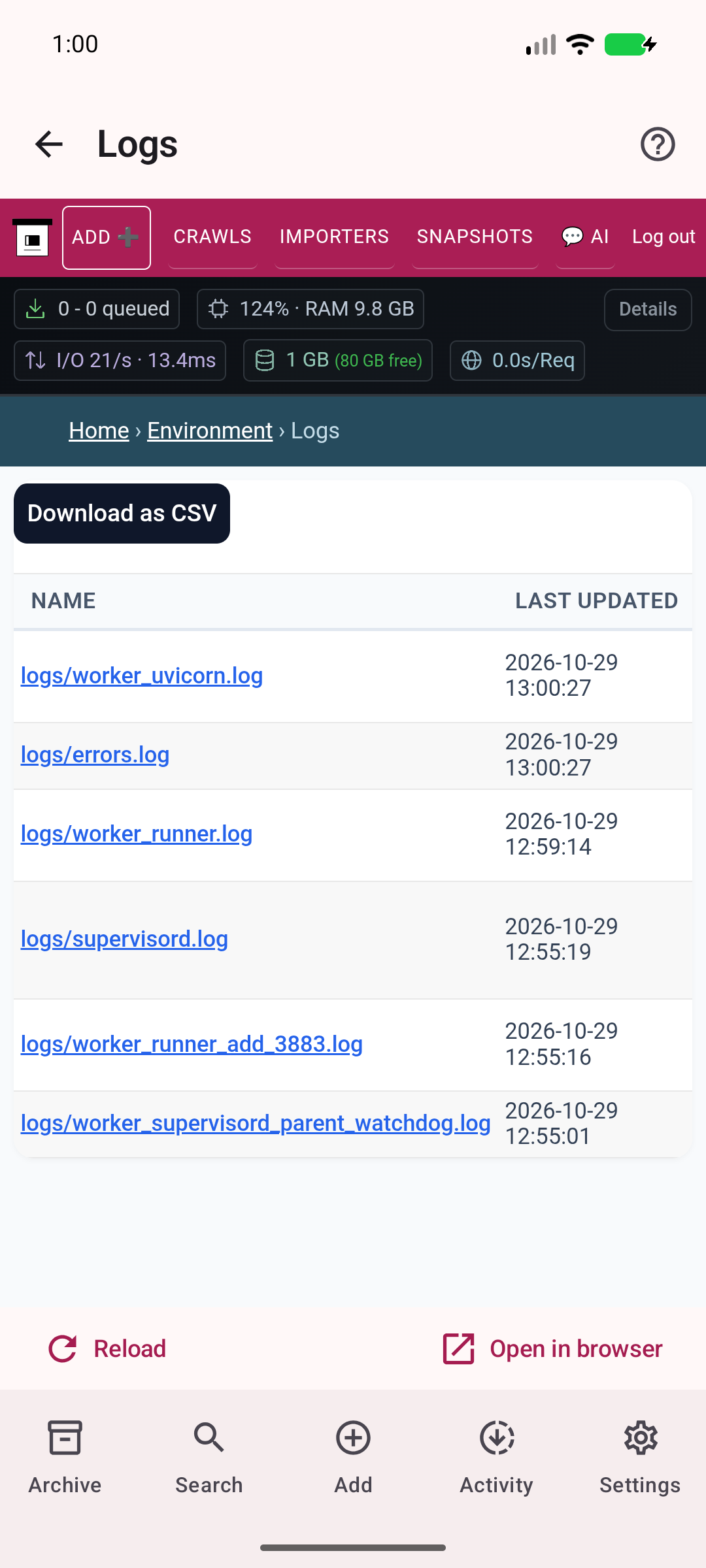Click timestamp 12:55:01 of watchdog log
Image resolution: width=706 pixels, height=1568 pixels.
(548, 1136)
